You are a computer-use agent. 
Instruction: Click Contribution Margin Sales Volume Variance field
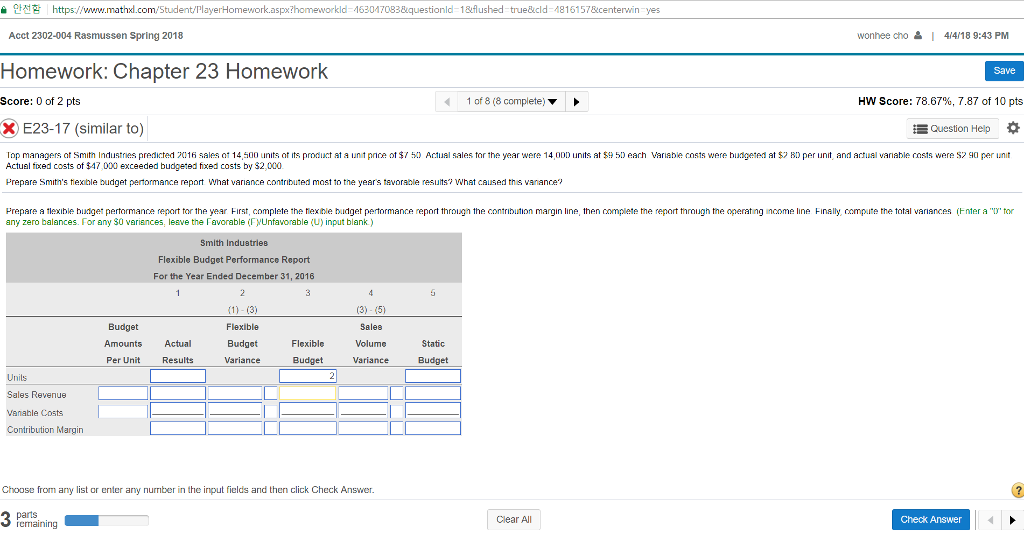tap(363, 428)
